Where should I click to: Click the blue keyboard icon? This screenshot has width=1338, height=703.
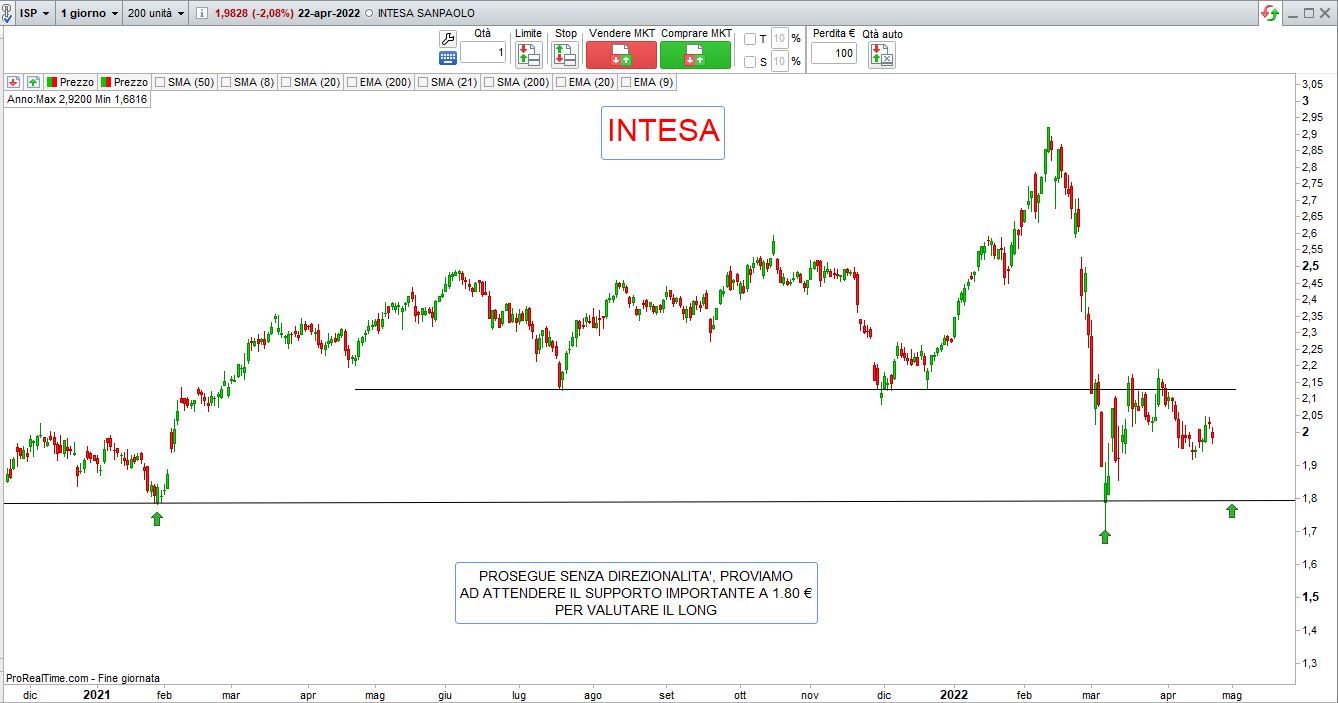[x=447, y=58]
